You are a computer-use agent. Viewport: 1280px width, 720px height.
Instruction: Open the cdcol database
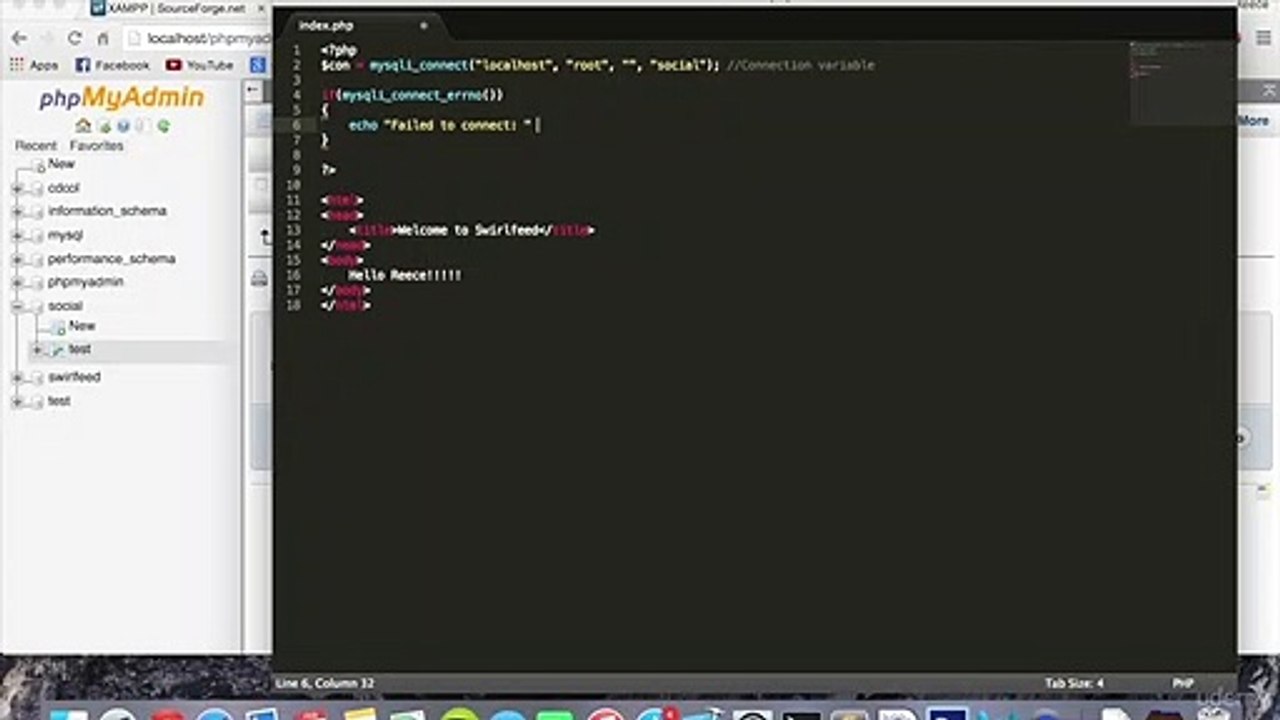(x=63, y=188)
